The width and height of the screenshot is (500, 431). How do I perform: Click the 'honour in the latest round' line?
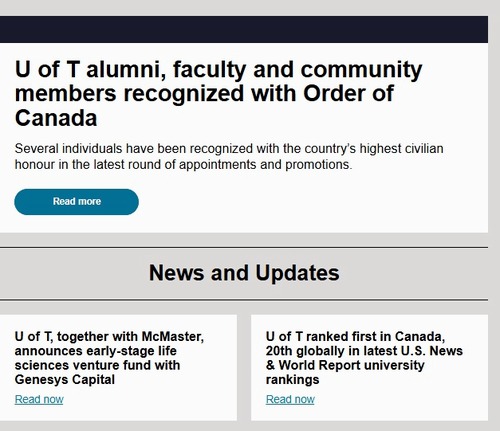pos(183,164)
